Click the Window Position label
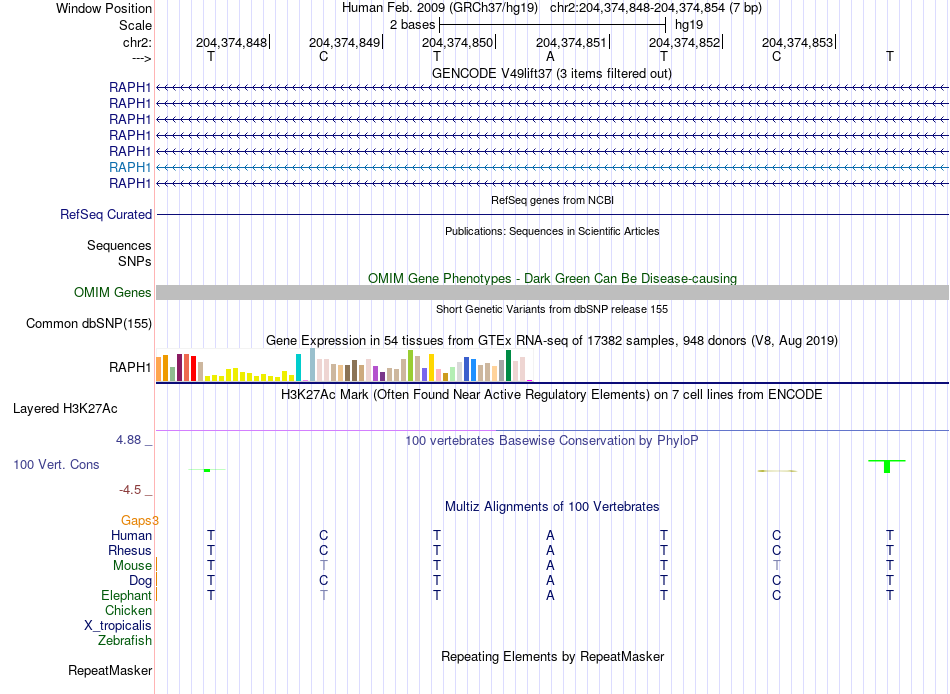The image size is (950, 694). pos(104,8)
